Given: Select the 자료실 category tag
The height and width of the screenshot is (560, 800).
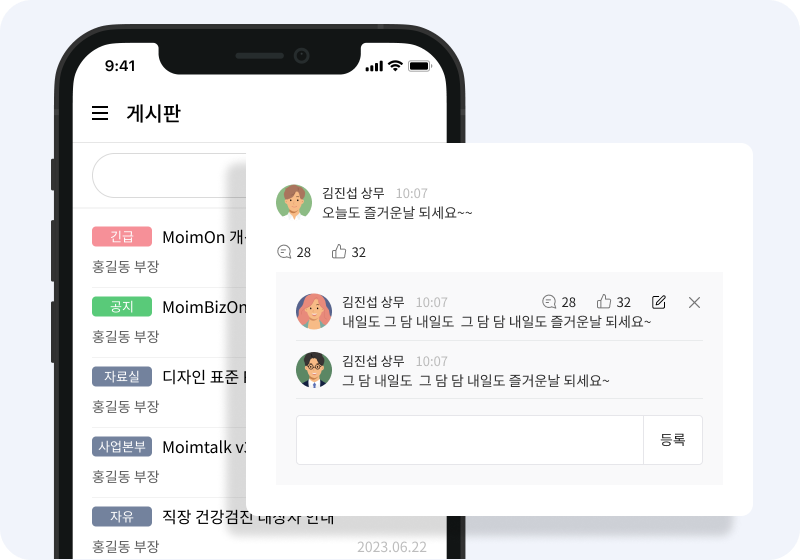Looking at the screenshot, I should point(122,376).
